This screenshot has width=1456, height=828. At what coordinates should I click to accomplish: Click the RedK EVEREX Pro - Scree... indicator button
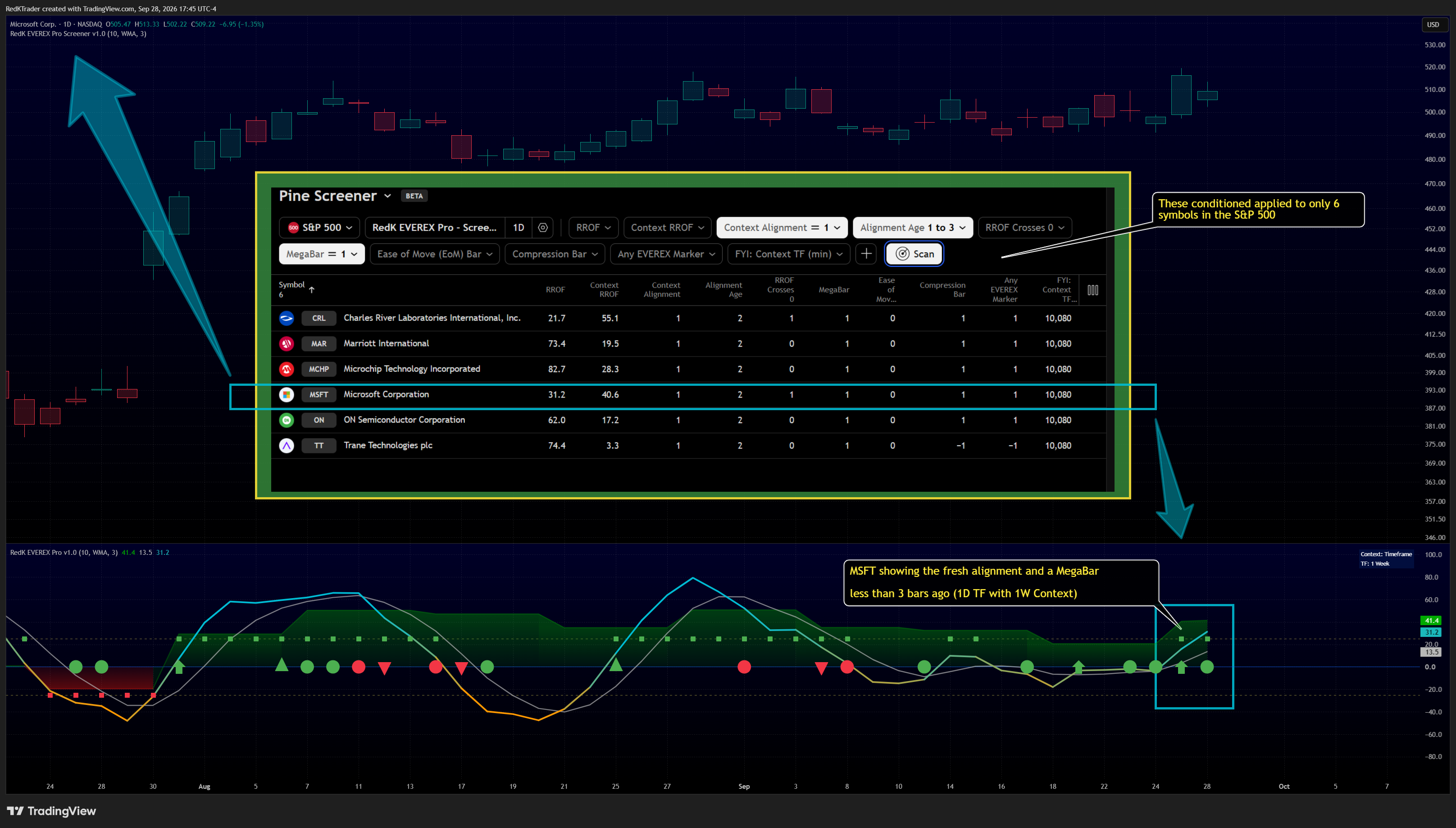pyautogui.click(x=434, y=228)
